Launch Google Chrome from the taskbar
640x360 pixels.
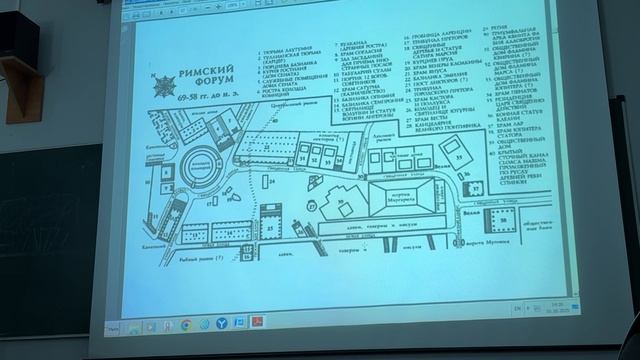tap(187, 325)
